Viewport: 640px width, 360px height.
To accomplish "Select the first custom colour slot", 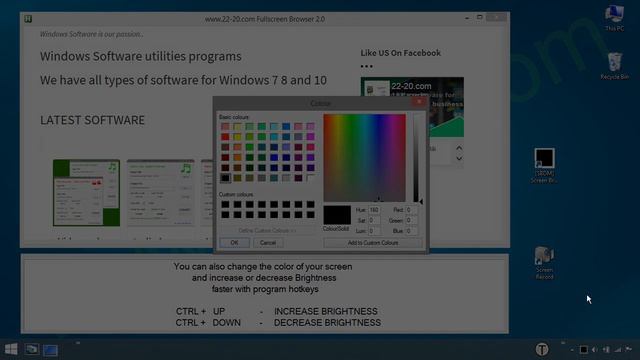I will [225, 204].
